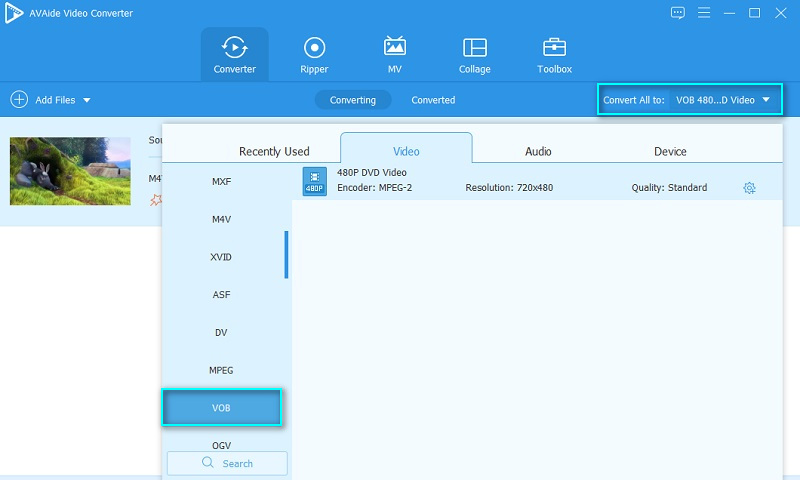Switch to the MV maker
The height and width of the screenshot is (480, 800).
(x=395, y=48)
